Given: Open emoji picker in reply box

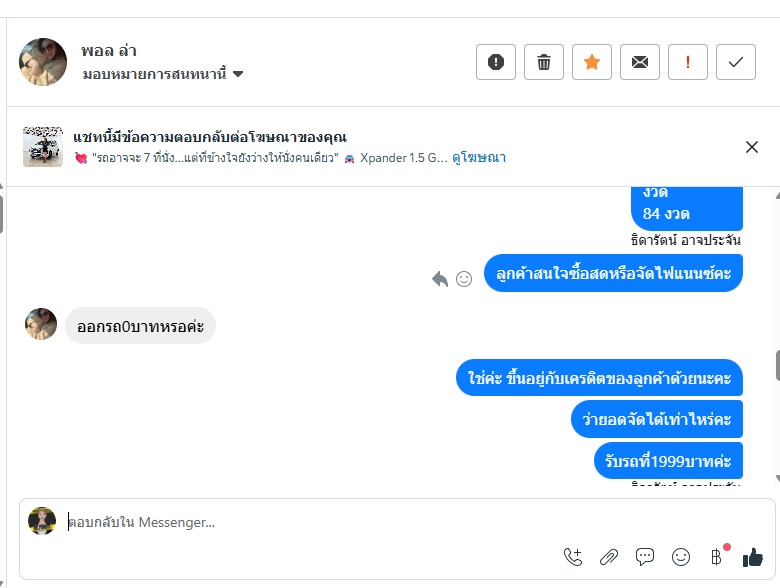Looking at the screenshot, I should tap(681, 557).
